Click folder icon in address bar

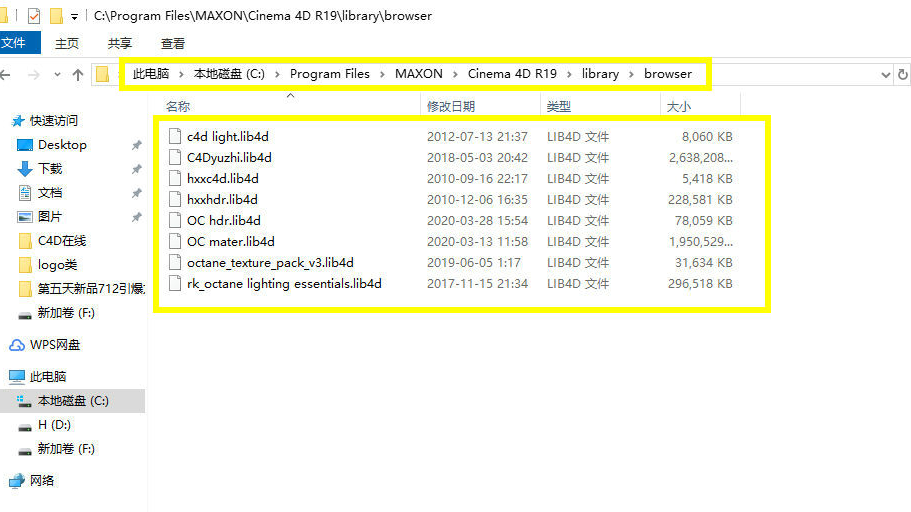[x=103, y=74]
